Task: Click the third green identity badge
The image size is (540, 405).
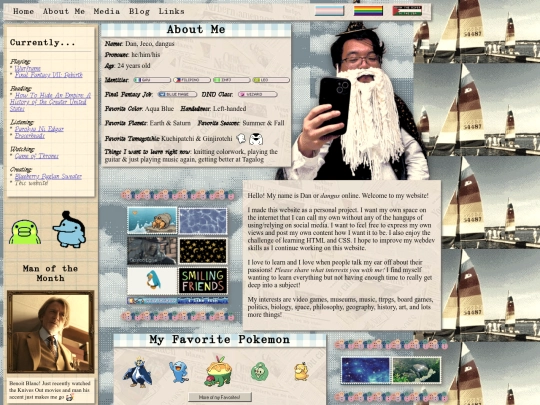Action: coord(231,80)
